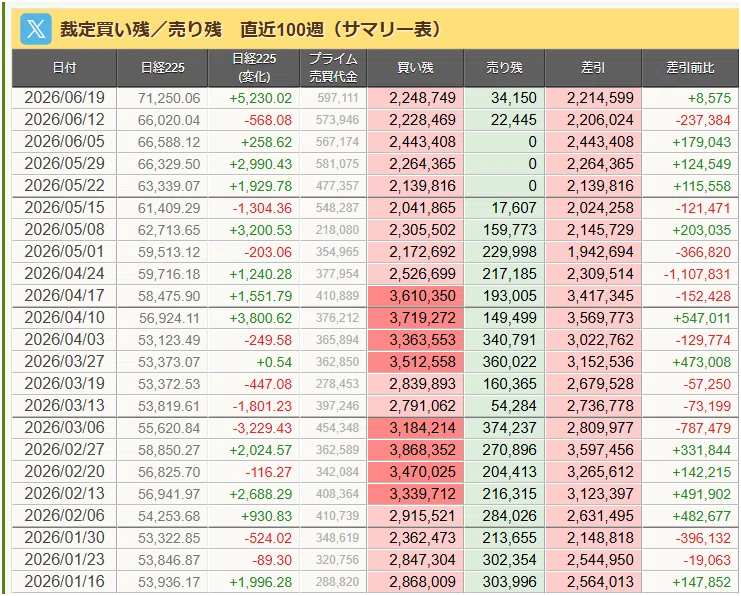Click sell balance 303,996
The width and height of the screenshot is (741, 596).
coord(509,582)
